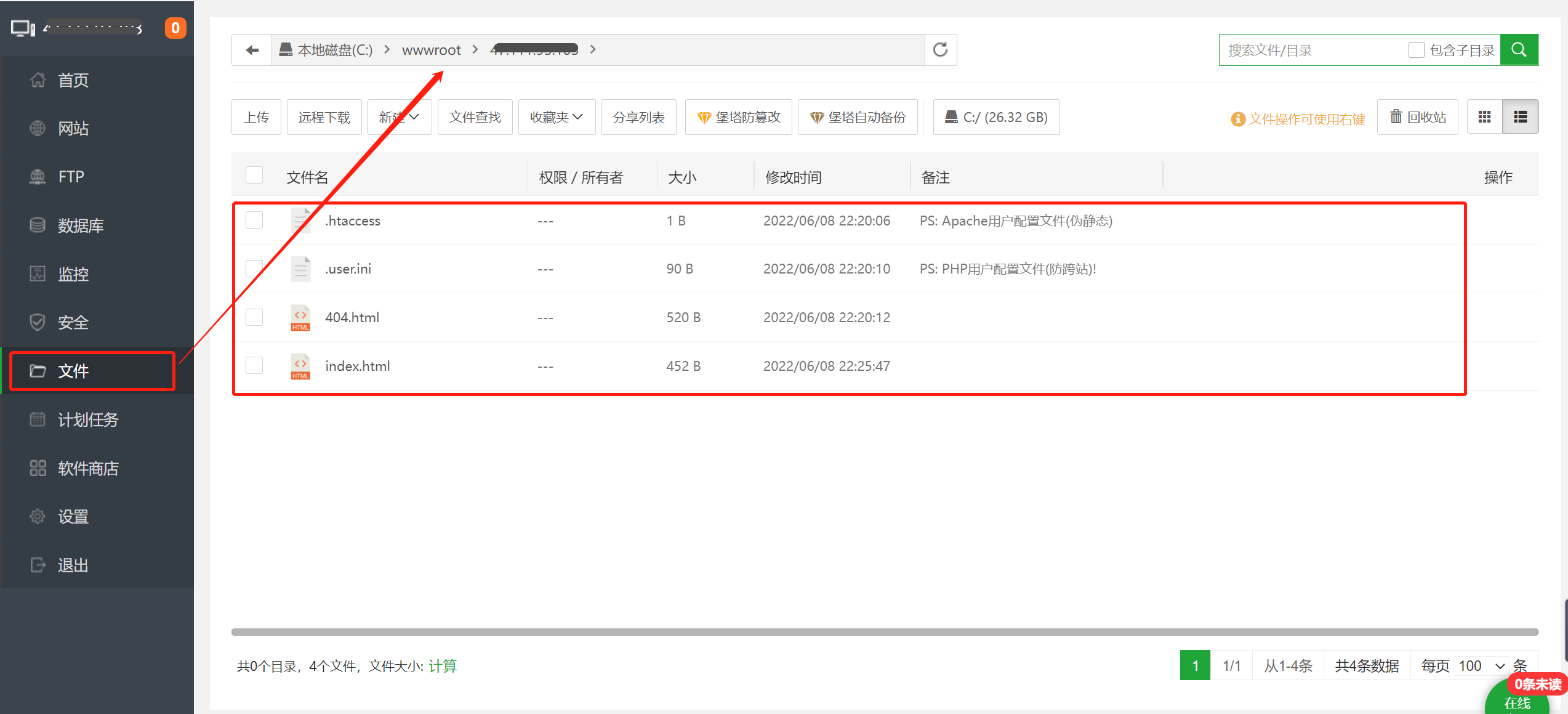
Task: Open the .user.ini file name
Action: (348, 269)
